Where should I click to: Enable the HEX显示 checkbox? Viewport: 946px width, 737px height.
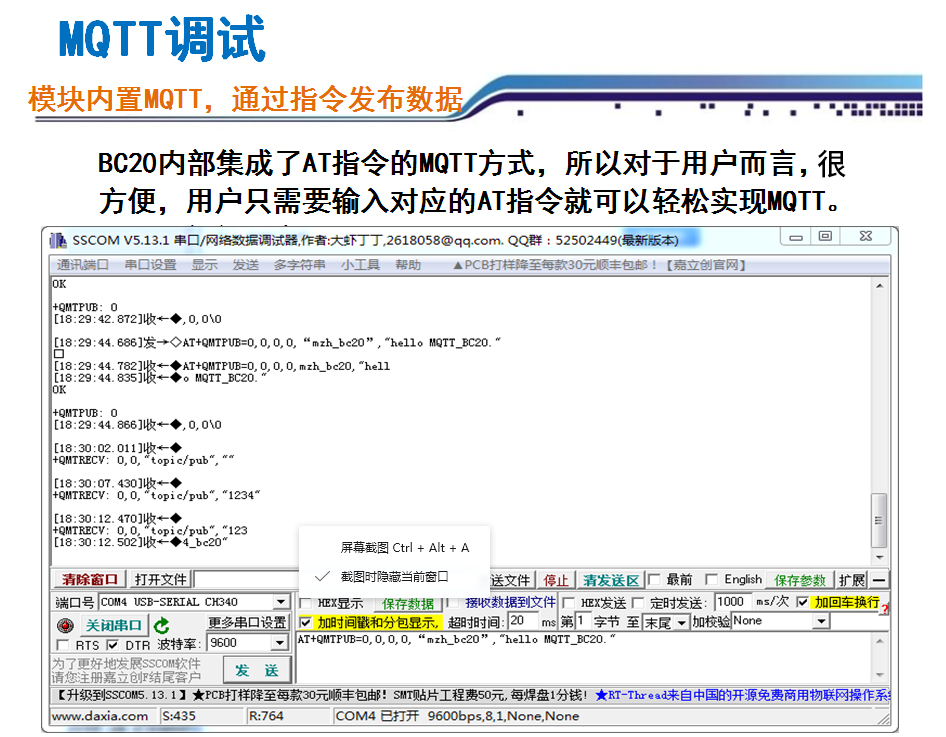306,603
